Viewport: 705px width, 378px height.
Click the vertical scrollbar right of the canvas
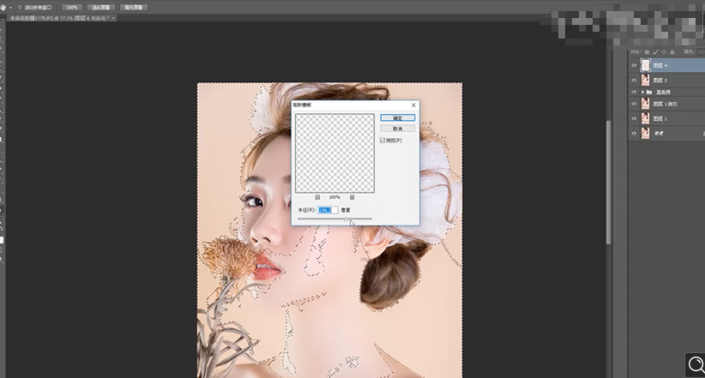[609, 182]
